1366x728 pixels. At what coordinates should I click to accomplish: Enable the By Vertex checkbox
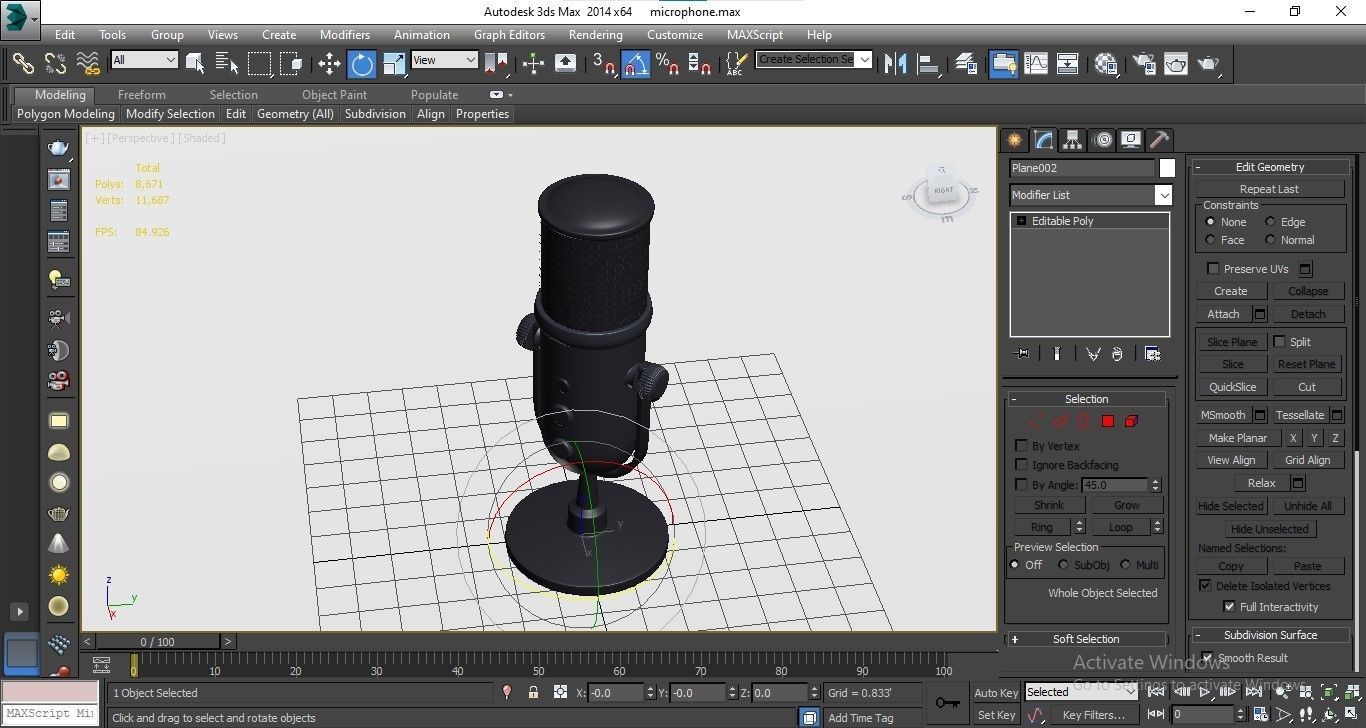click(1021, 446)
